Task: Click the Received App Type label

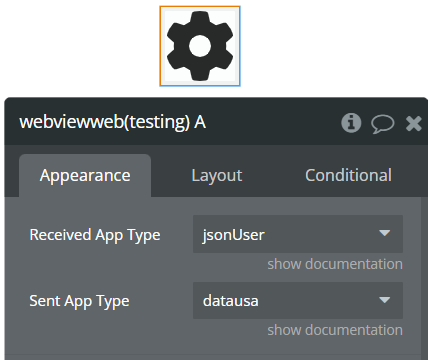Action: 95,235
